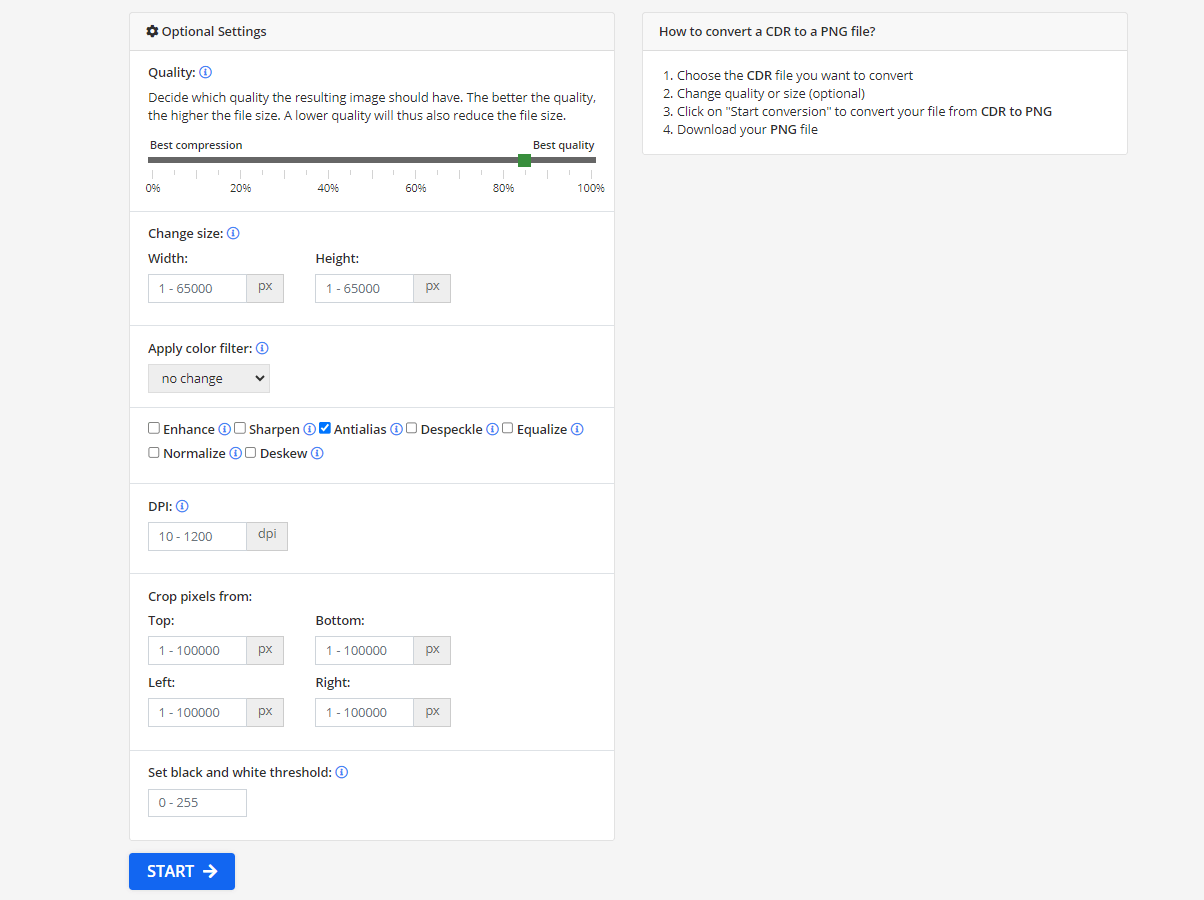Show info about the Deskew option
This screenshot has height=900, width=1204.
coord(317,453)
